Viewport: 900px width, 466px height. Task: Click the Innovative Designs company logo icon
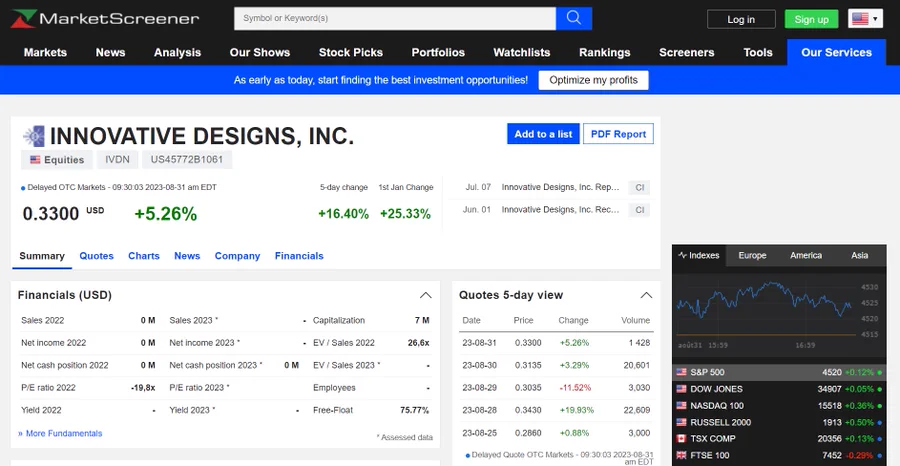point(34,136)
